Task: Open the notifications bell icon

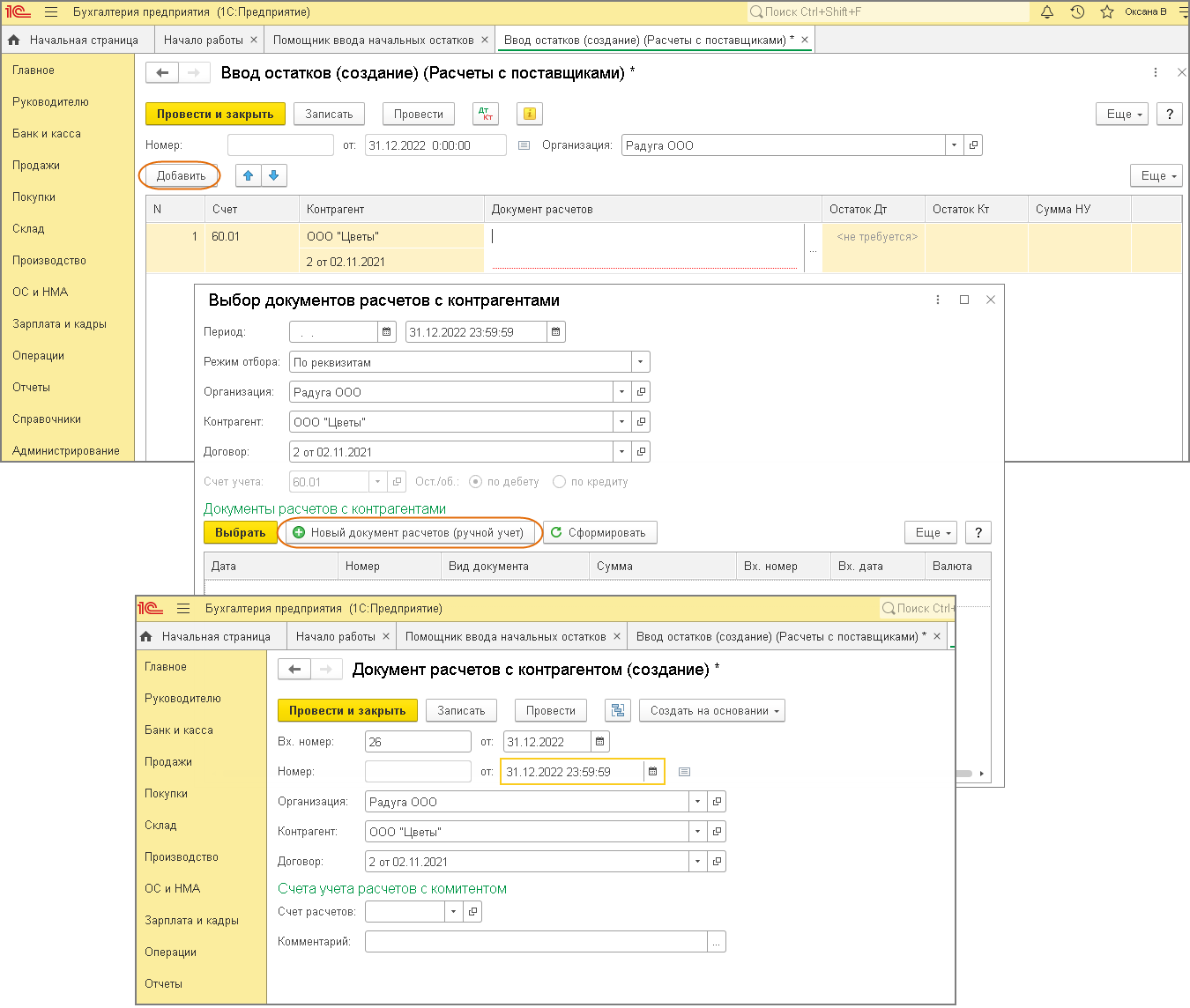Action: point(1047,12)
